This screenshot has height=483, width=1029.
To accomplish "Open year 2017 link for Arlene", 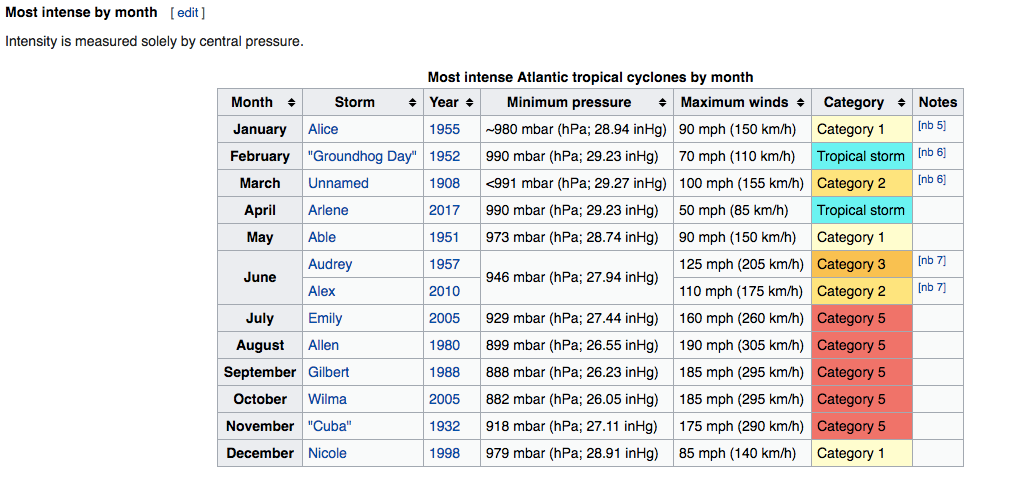I will (x=444, y=211).
